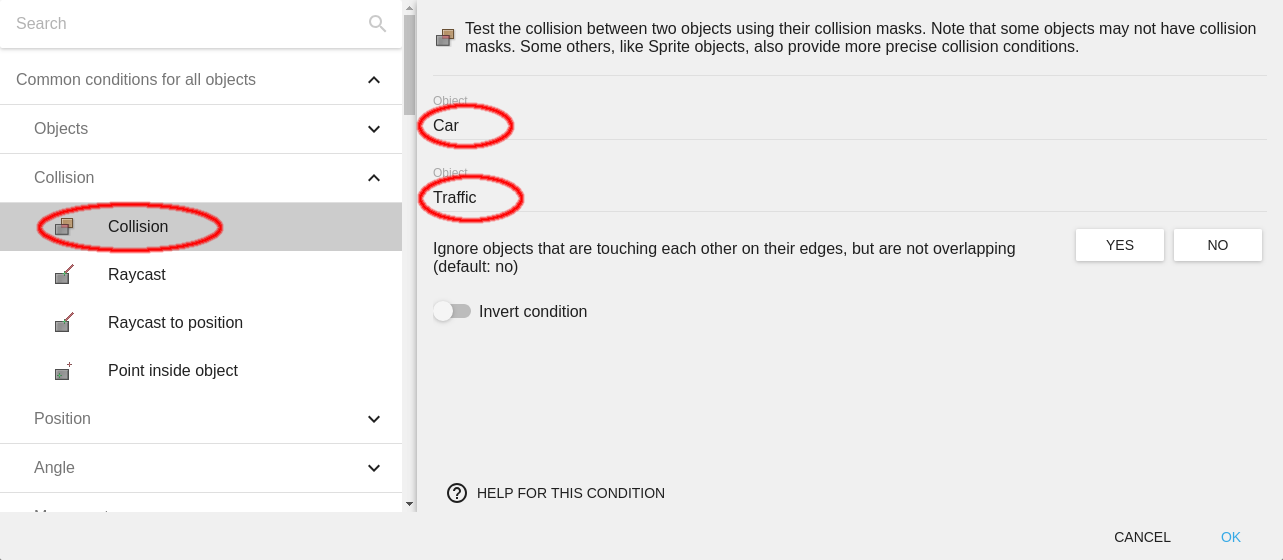Expand the Angle category chevron
The width and height of the screenshot is (1283, 560).
click(x=374, y=468)
